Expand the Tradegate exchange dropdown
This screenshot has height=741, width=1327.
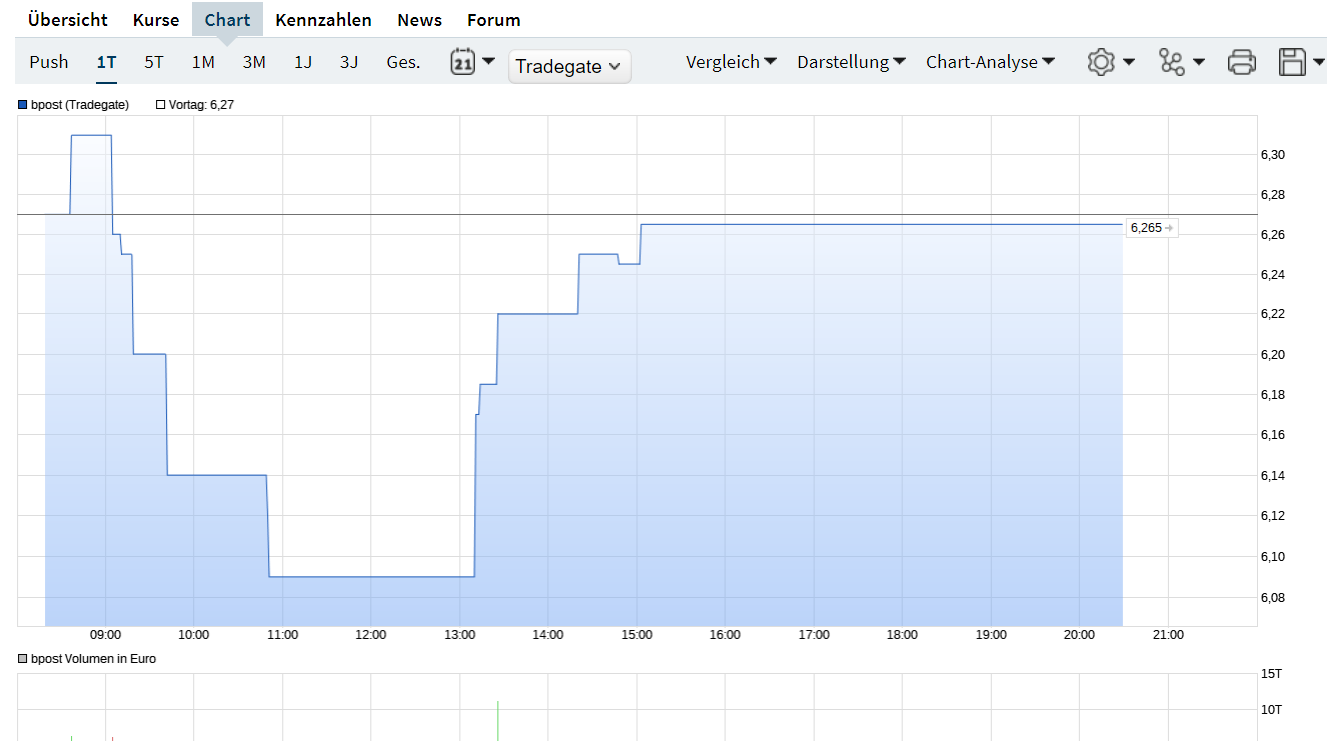(569, 66)
